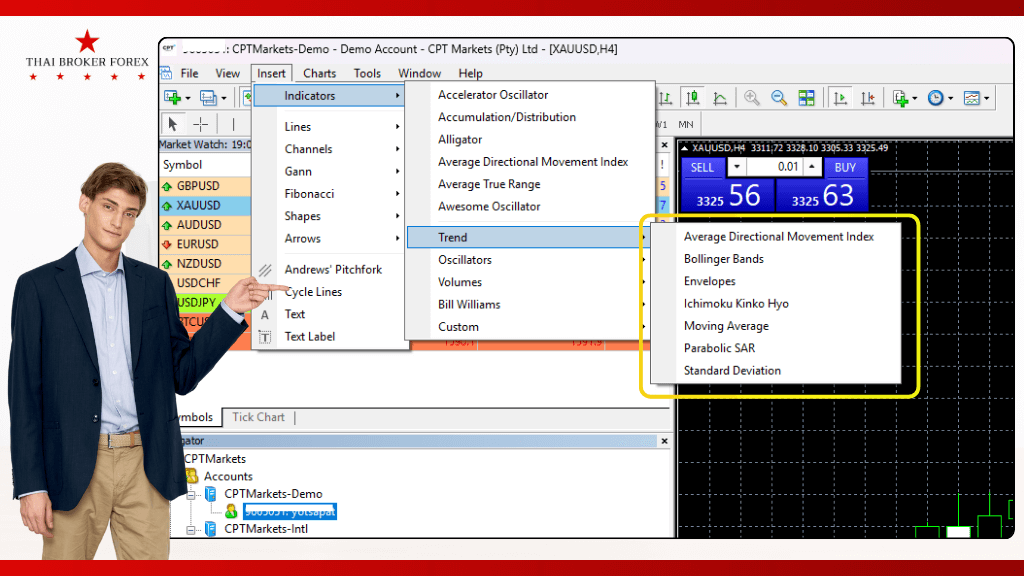Select the MN monthly timeframe

(x=686, y=124)
